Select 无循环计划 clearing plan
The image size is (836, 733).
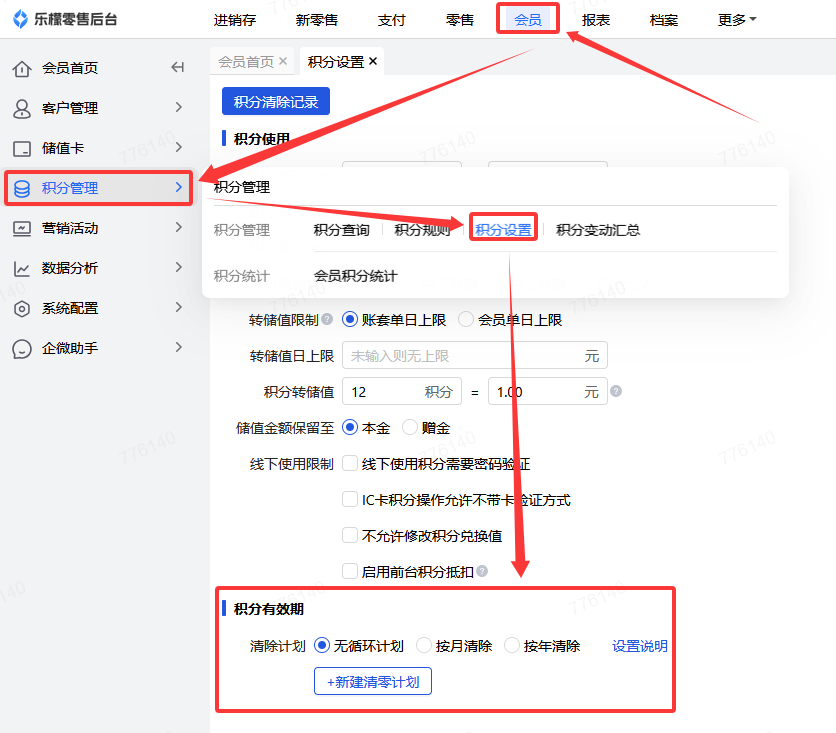321,646
